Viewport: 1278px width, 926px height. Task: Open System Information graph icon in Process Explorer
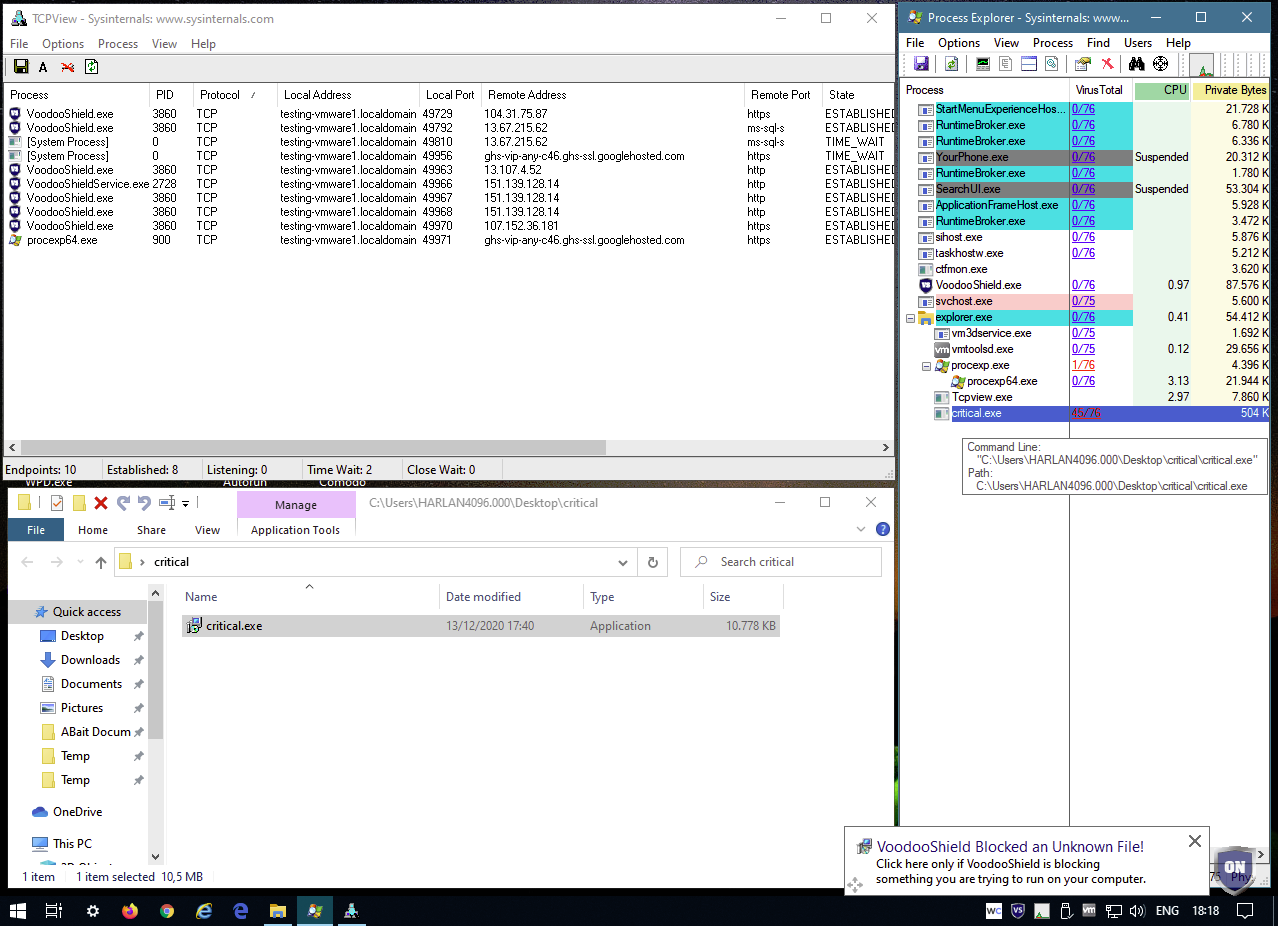[x=984, y=64]
